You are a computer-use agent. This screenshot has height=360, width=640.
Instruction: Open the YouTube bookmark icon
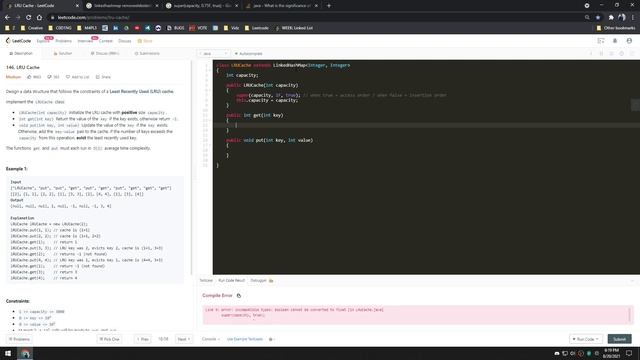(137, 28)
